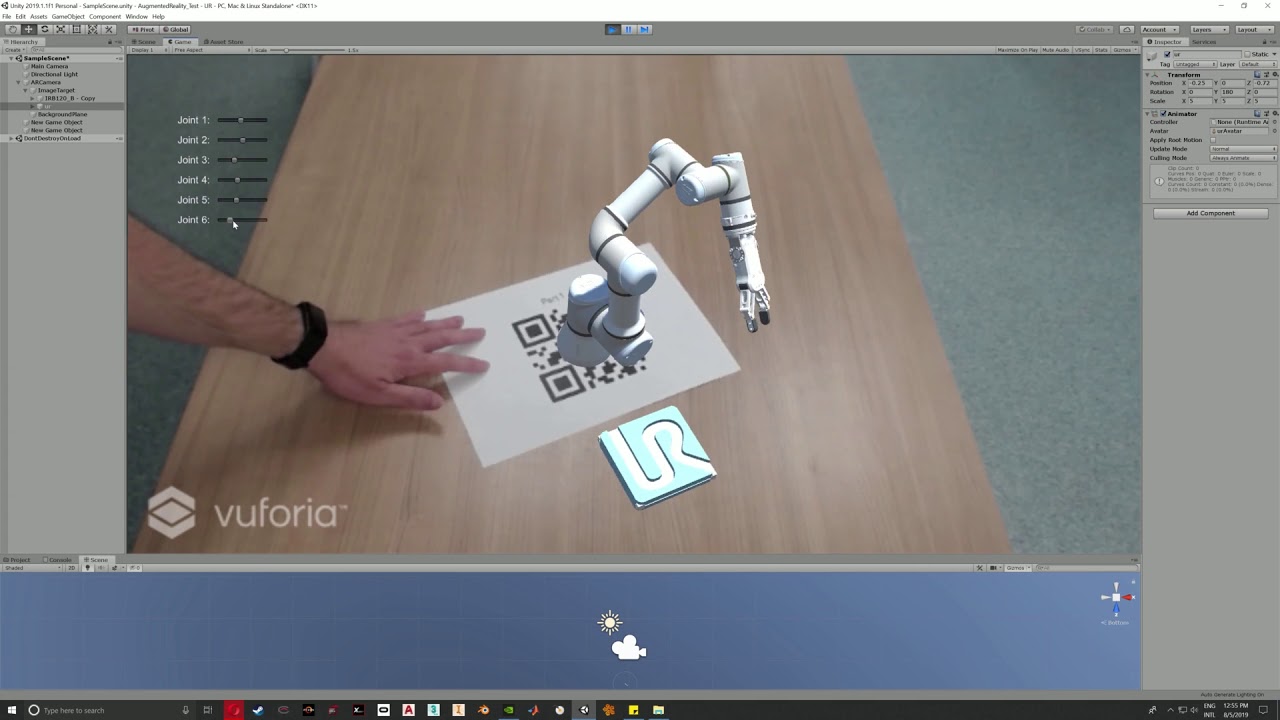Open the Hierarchy Create button
1280x720 pixels.
pyautogui.click(x=15, y=50)
